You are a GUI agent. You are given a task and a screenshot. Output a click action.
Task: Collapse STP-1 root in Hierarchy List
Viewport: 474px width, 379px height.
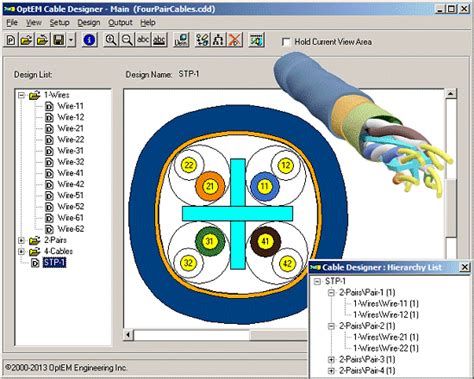pyautogui.click(x=317, y=282)
